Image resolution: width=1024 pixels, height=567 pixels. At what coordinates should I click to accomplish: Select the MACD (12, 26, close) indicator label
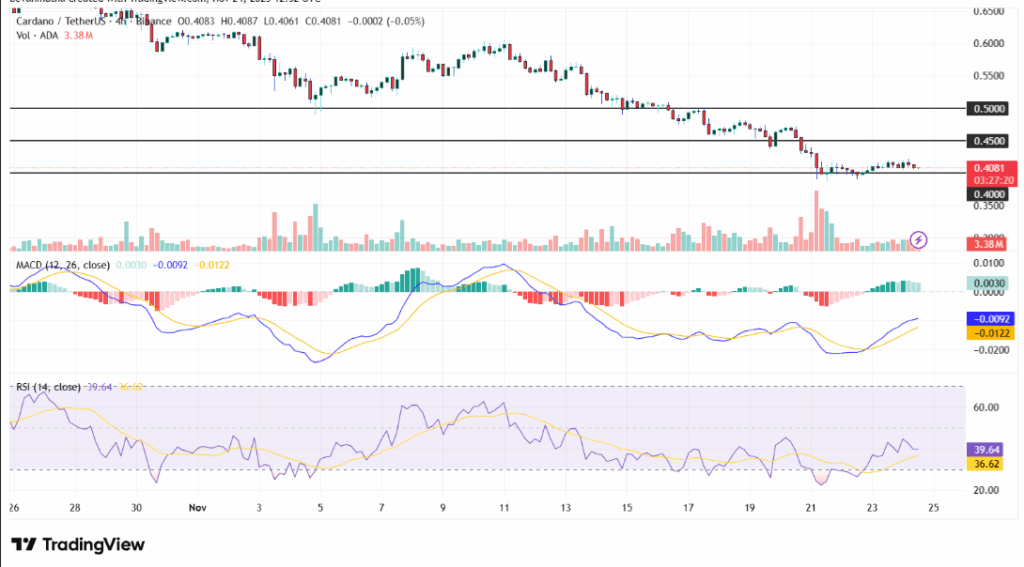click(x=63, y=264)
